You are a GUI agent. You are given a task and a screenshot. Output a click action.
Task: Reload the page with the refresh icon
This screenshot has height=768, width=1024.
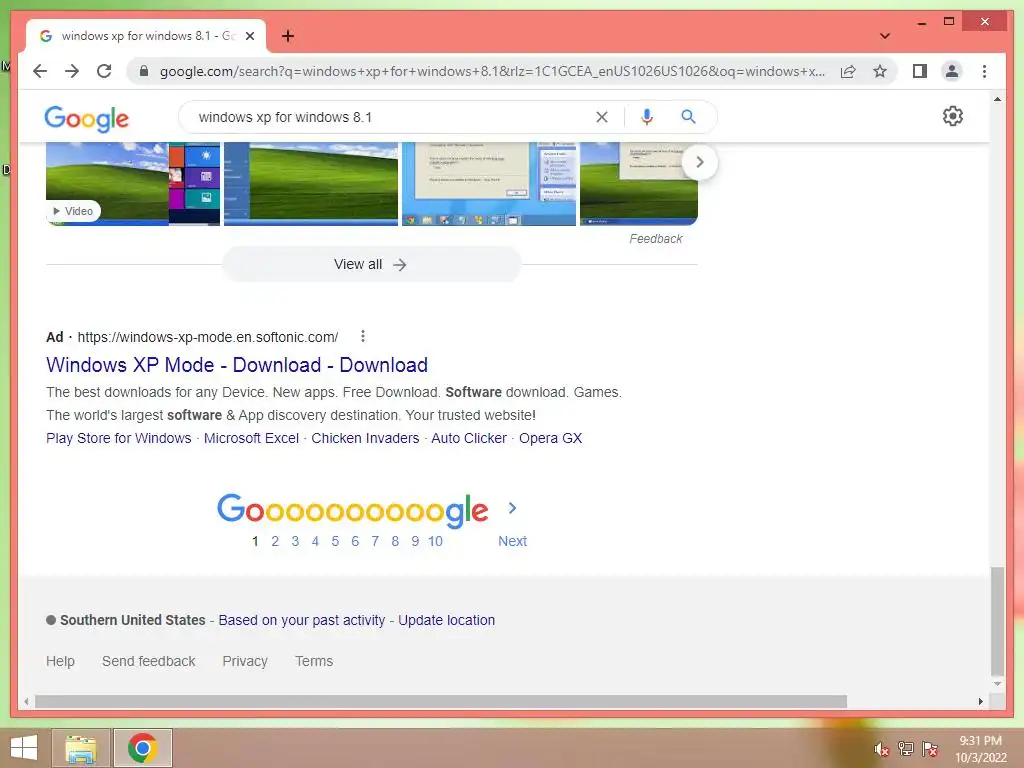coord(104,71)
